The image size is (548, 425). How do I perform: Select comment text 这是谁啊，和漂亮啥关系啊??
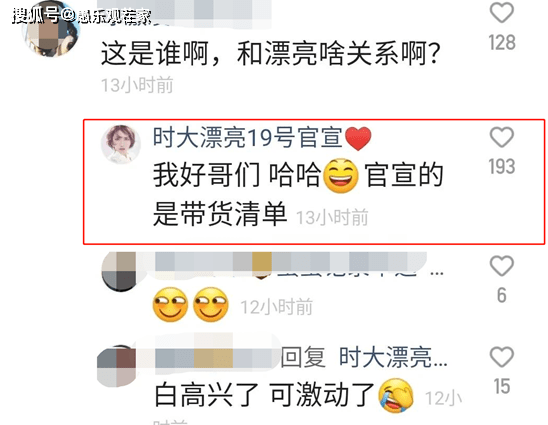(270, 53)
